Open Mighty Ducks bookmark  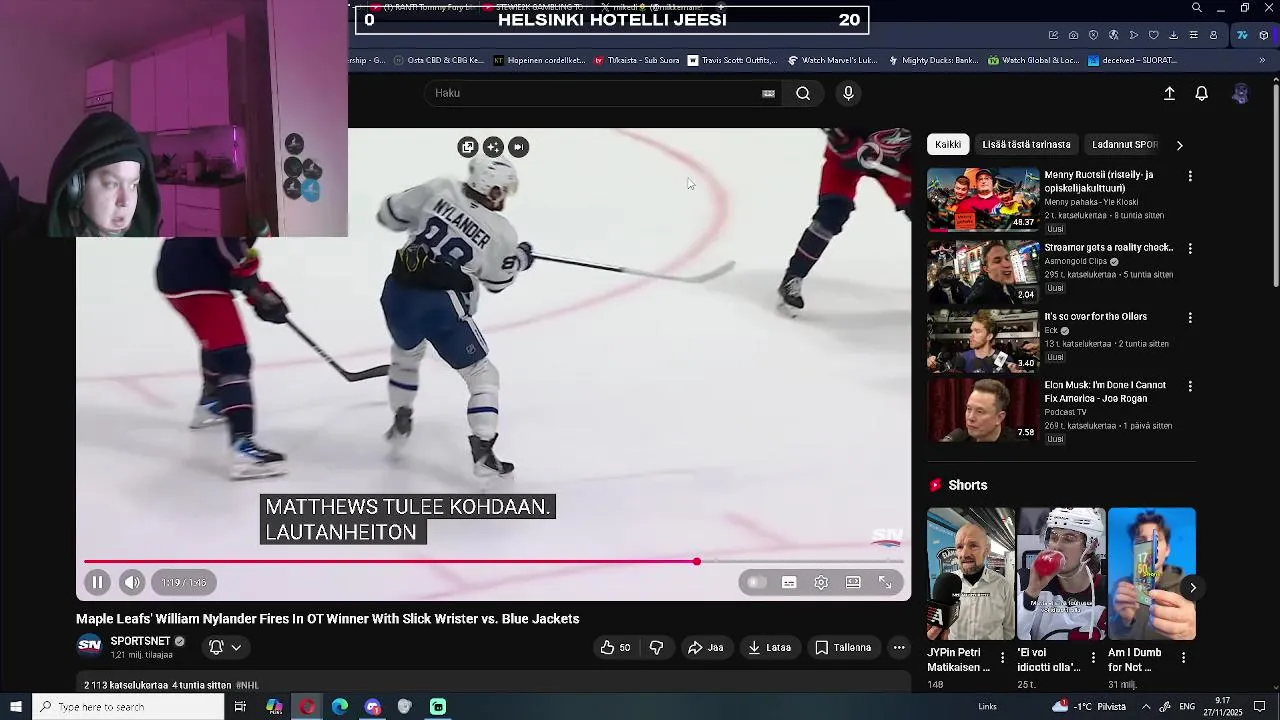pyautogui.click(x=932, y=60)
